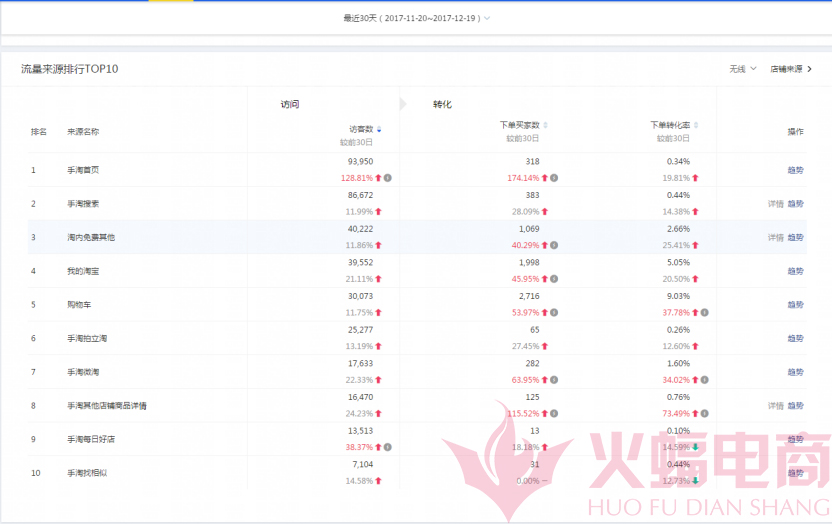Sort by 访客数 column arrow
The width and height of the screenshot is (832, 524).
pyautogui.click(x=379, y=129)
